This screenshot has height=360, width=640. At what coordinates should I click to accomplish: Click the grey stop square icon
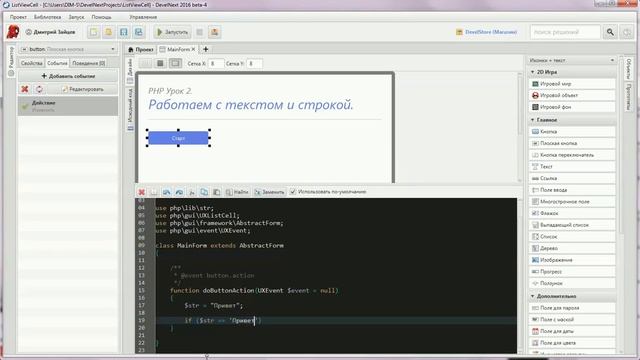point(200,32)
